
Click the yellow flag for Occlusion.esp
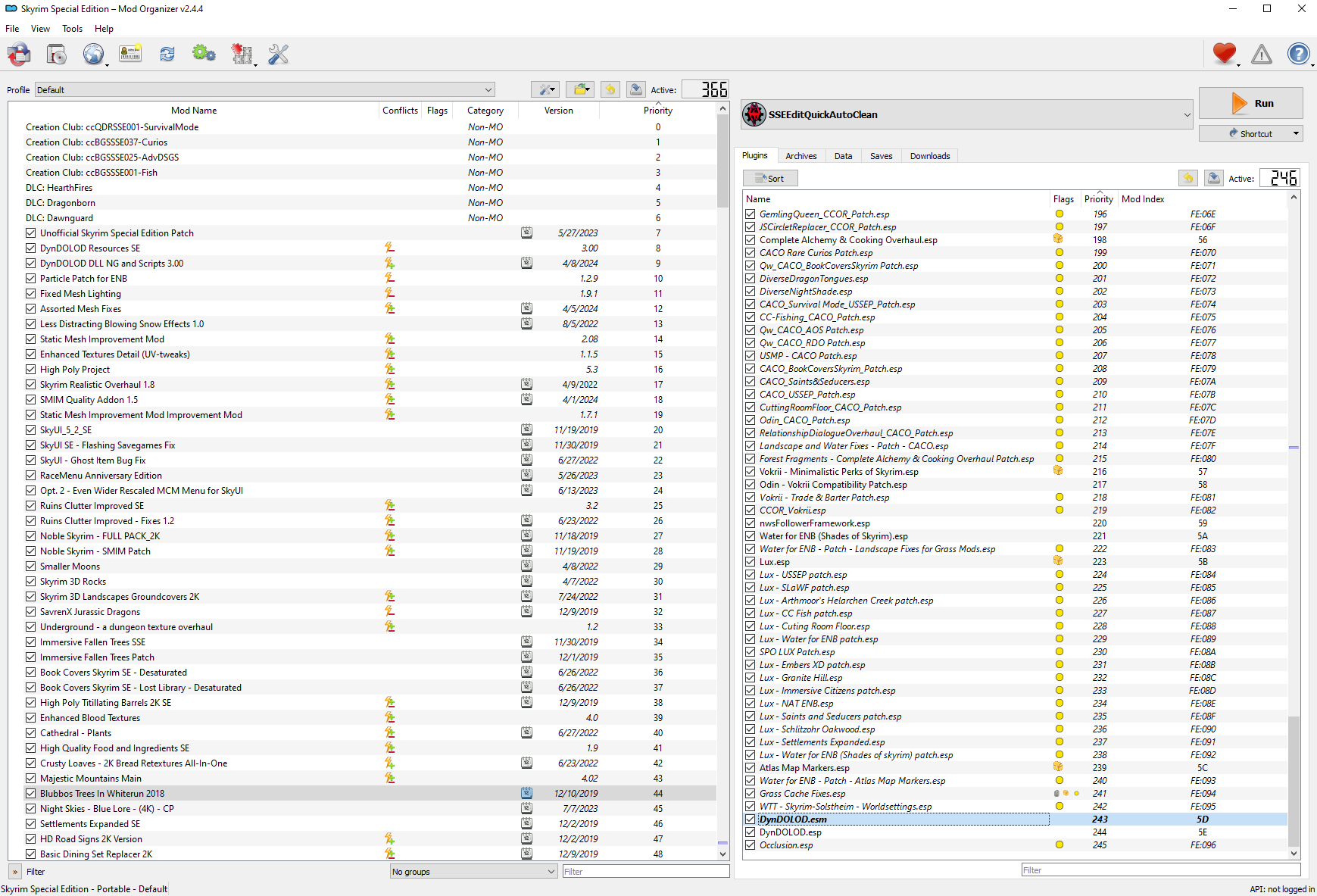(x=1059, y=844)
